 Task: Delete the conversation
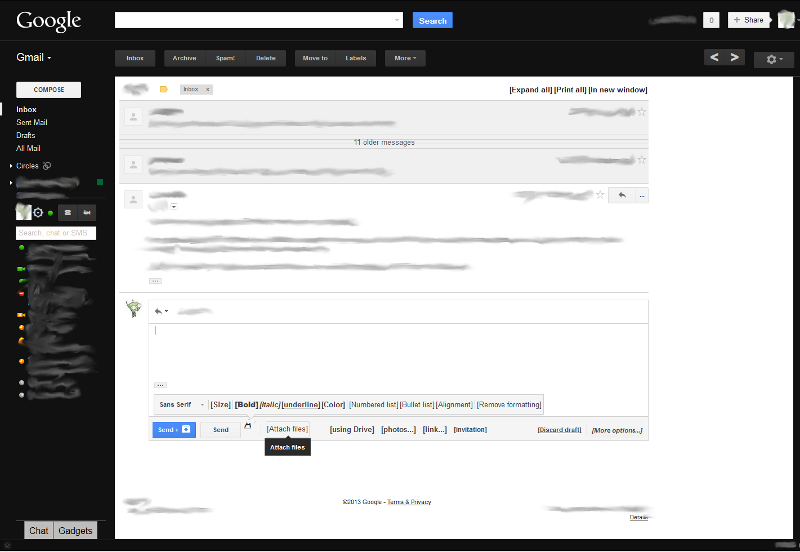[266, 58]
